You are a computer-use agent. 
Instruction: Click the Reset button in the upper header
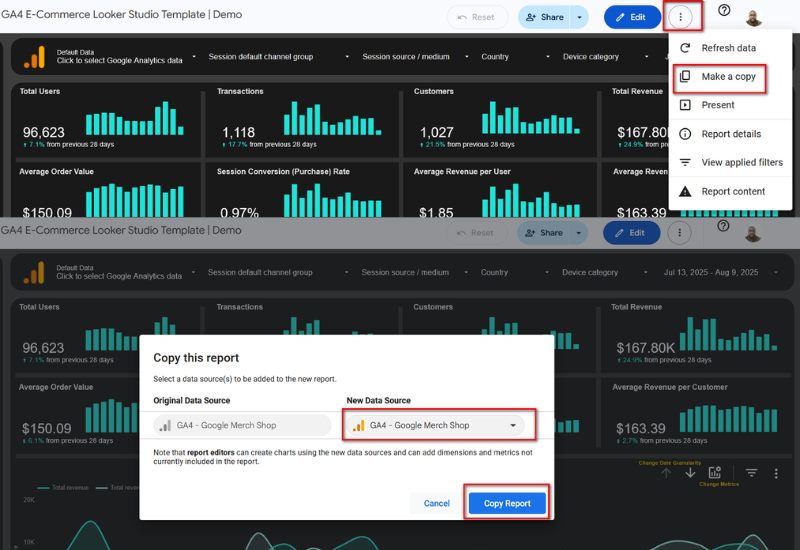(478, 17)
